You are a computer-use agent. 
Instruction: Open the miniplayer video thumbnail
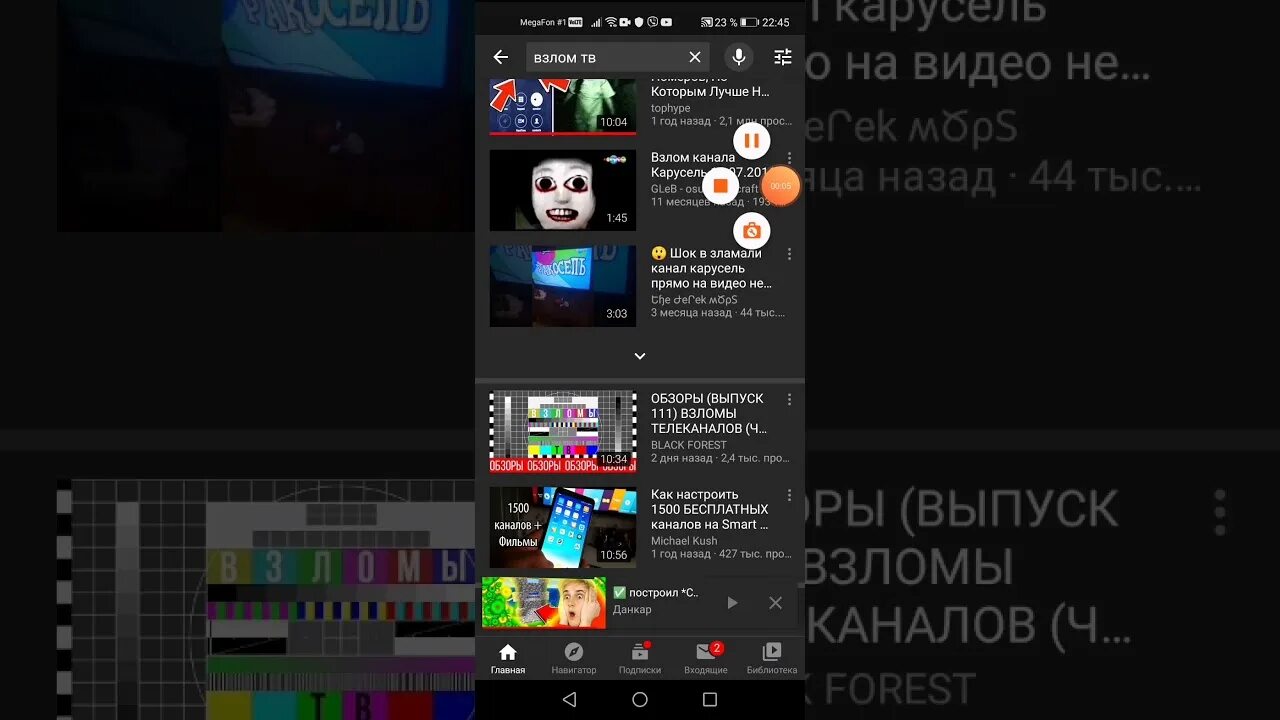tap(544, 603)
